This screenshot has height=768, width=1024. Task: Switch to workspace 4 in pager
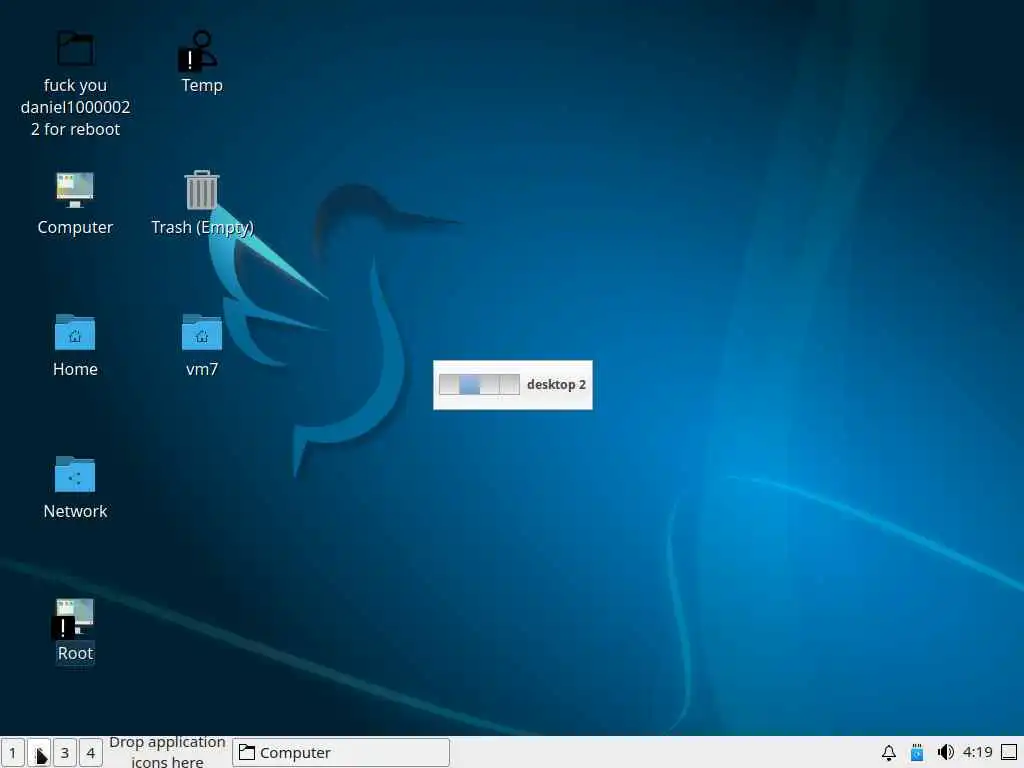(x=91, y=752)
